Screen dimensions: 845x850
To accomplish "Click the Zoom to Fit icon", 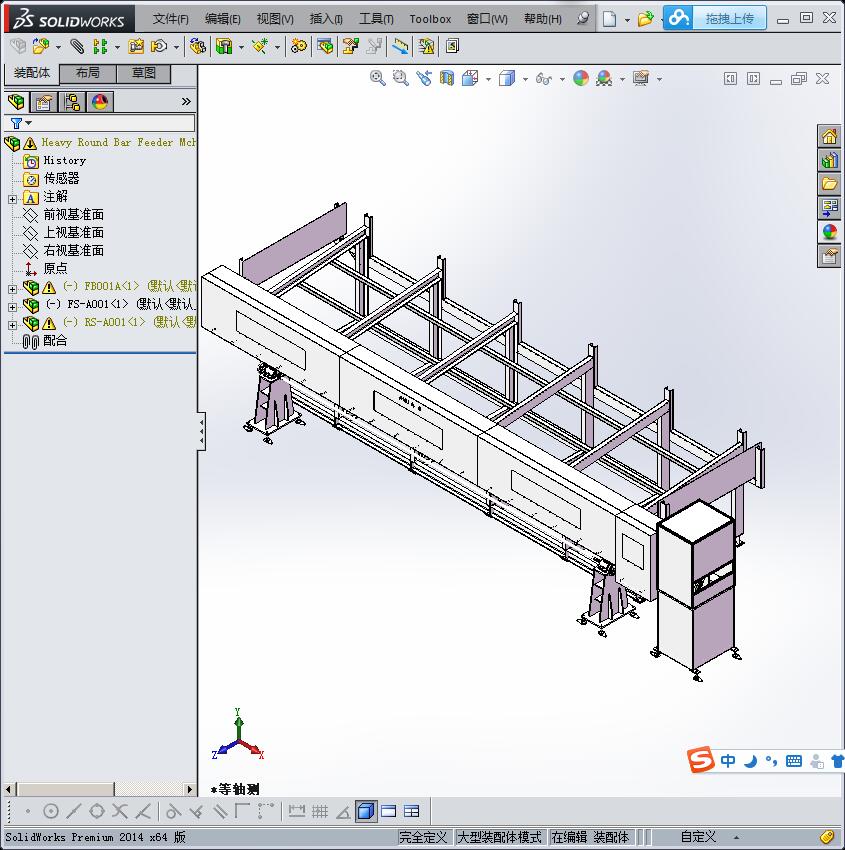I will coord(377,79).
